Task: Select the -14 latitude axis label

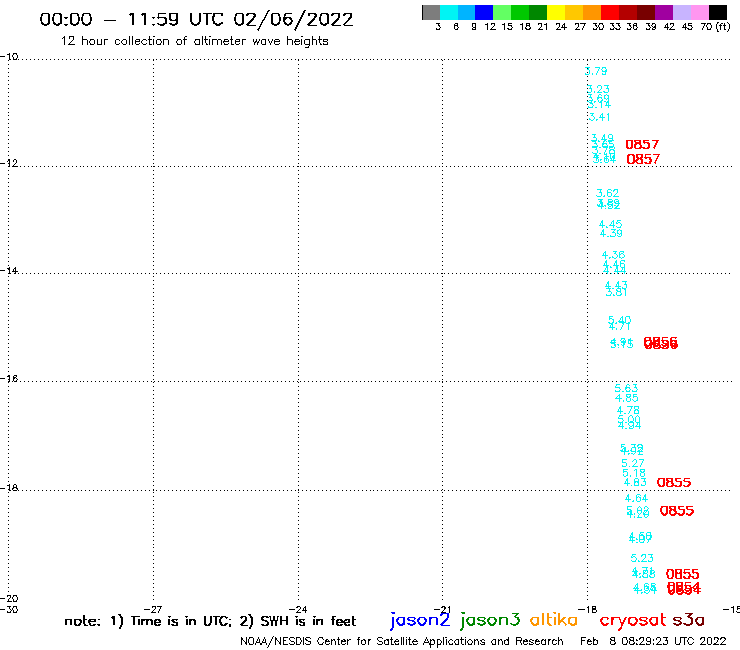Action: point(9,270)
